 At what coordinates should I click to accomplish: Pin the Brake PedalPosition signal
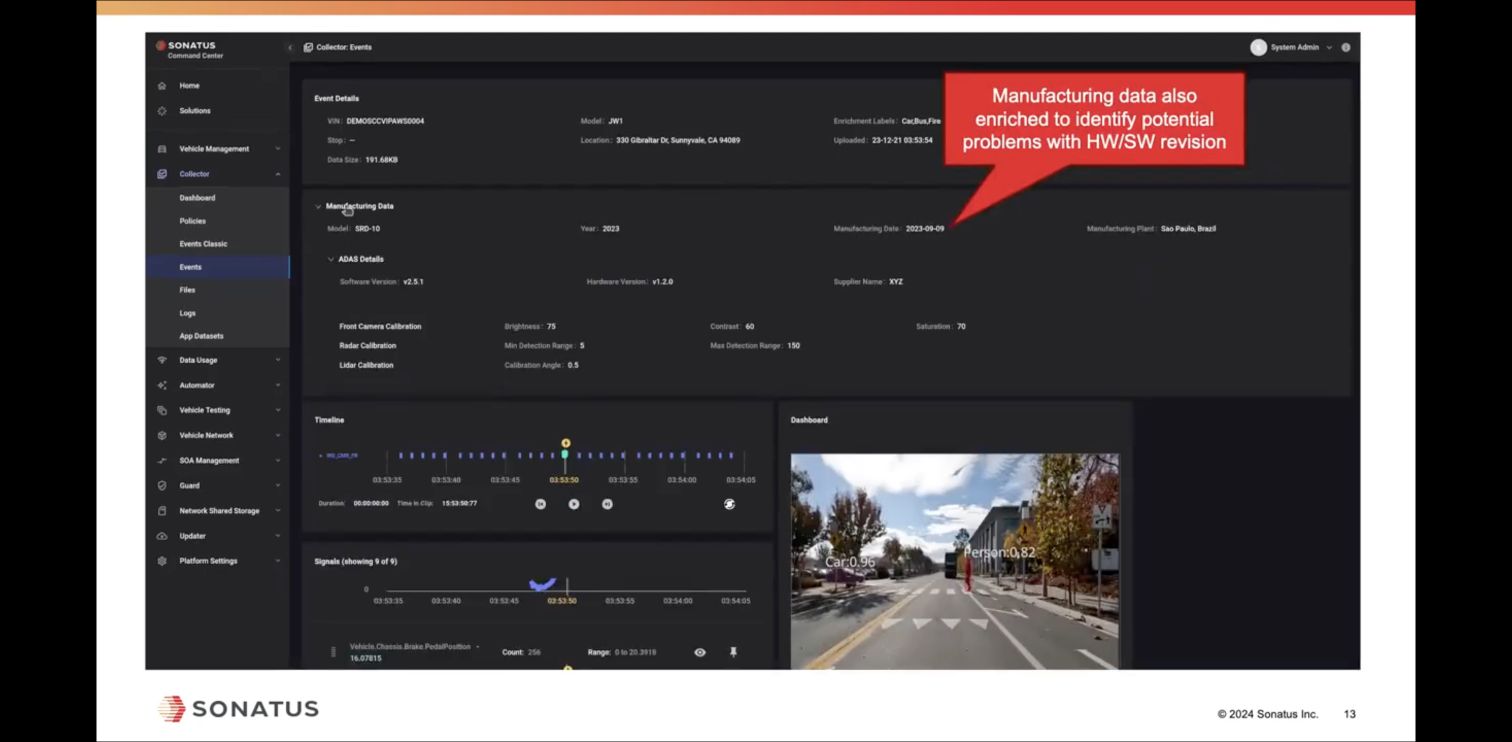(x=733, y=652)
